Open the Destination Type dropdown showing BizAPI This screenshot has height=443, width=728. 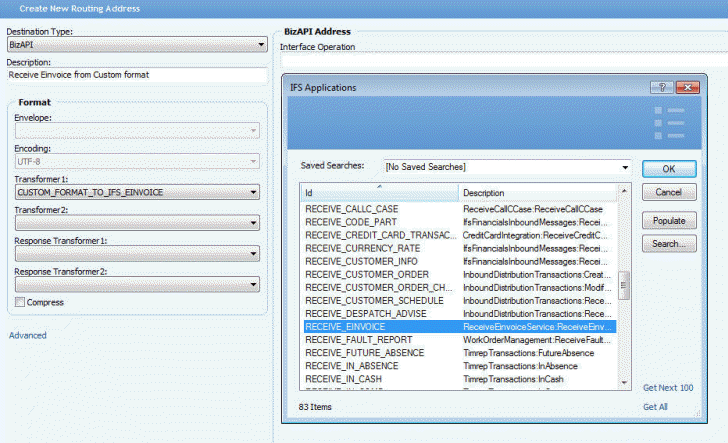137,45
